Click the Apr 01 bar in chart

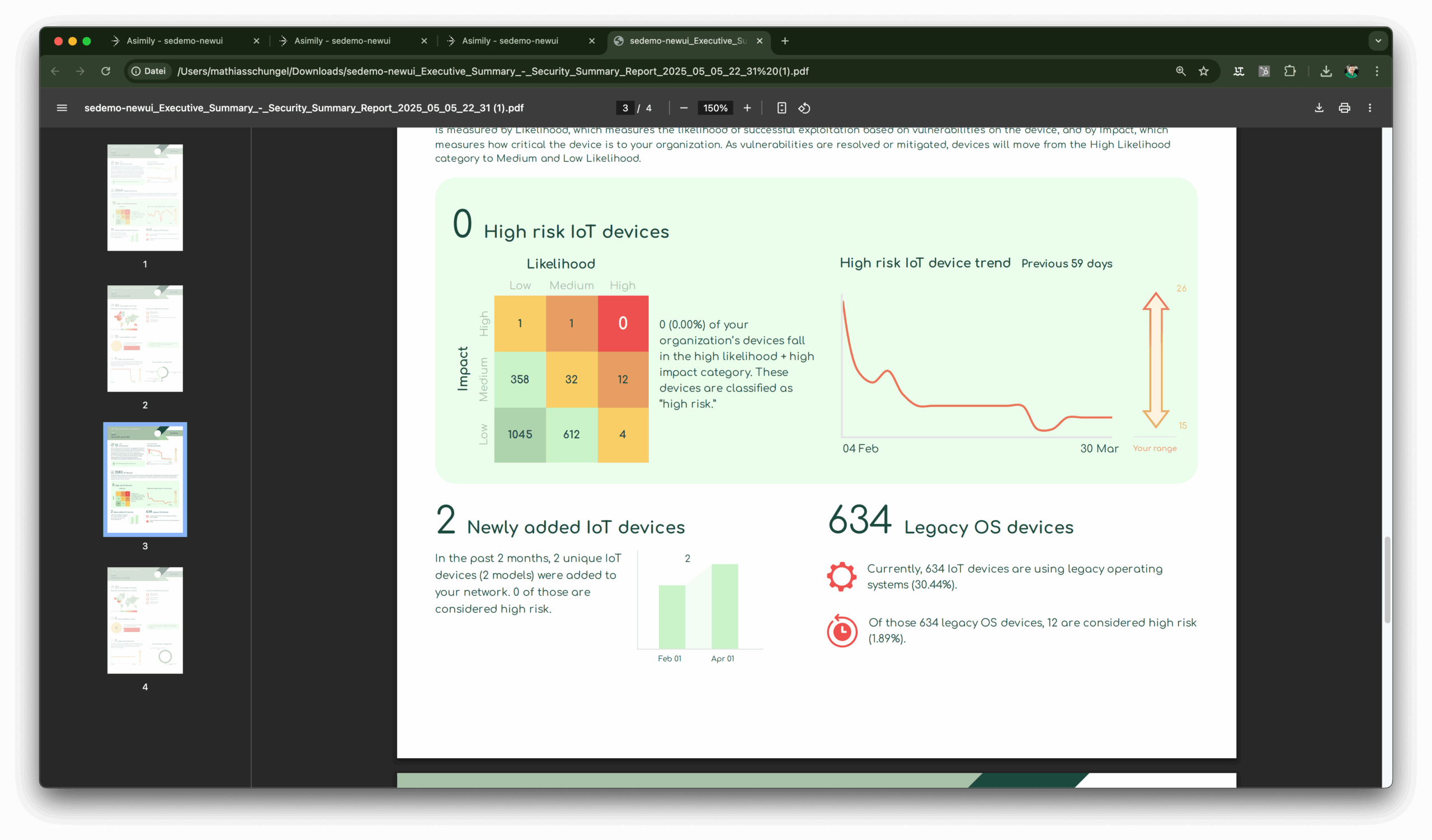(x=724, y=606)
